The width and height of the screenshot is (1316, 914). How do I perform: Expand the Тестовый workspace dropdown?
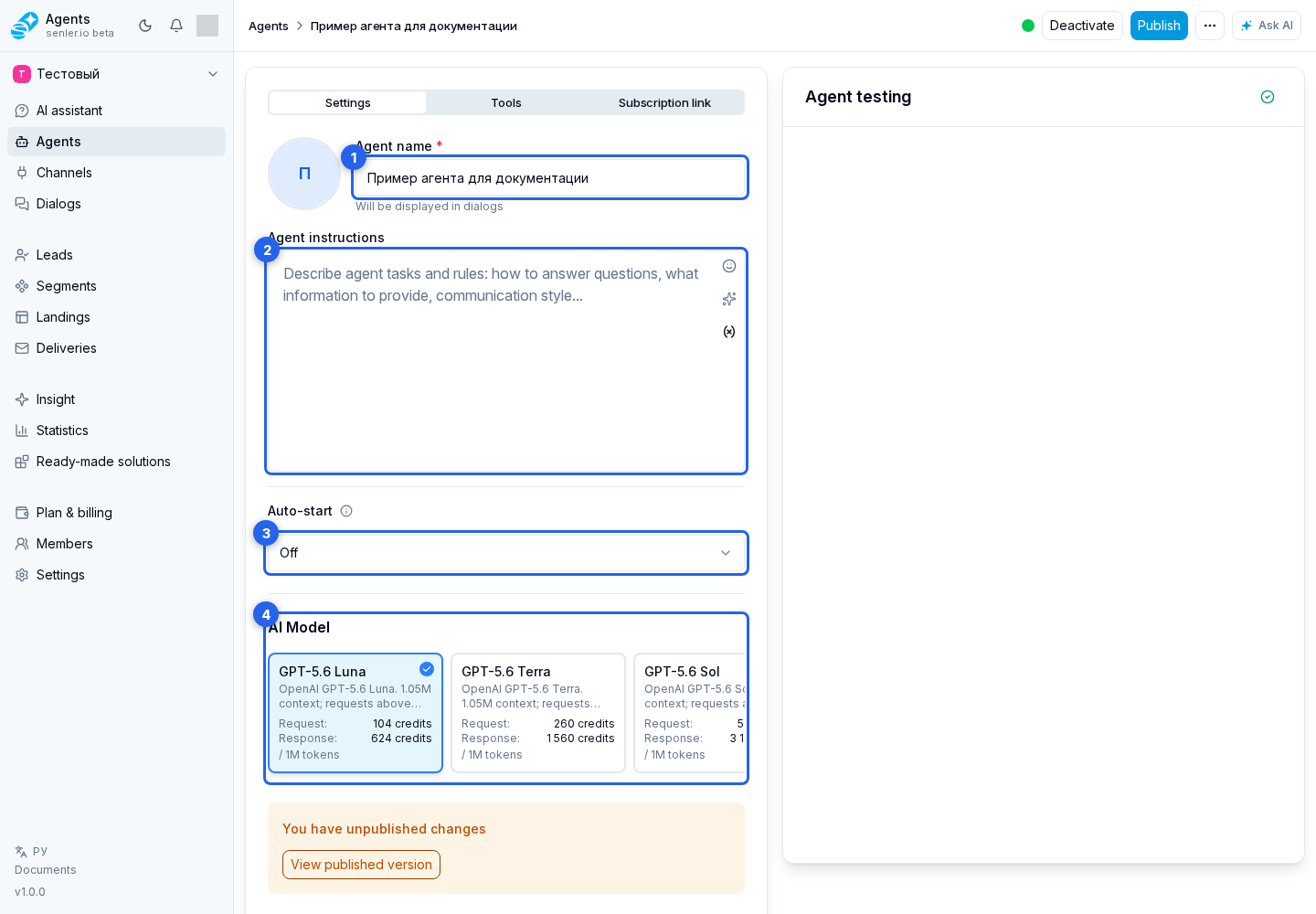tap(116, 74)
